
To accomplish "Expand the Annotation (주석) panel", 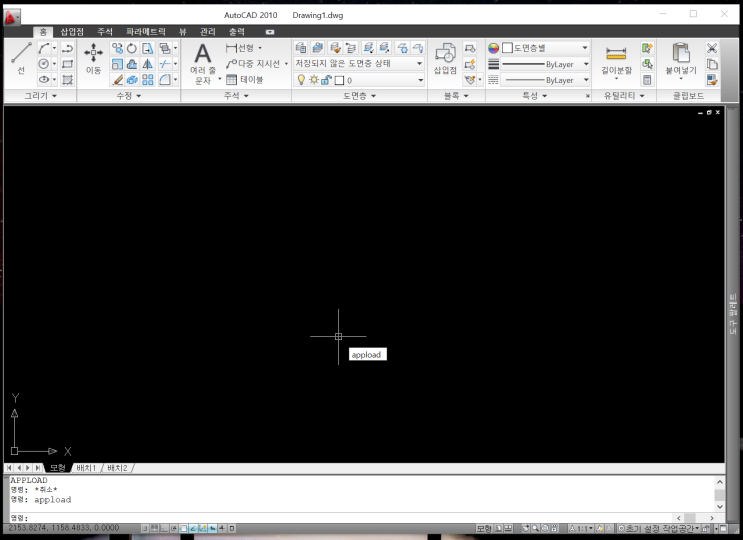I will coord(236,96).
